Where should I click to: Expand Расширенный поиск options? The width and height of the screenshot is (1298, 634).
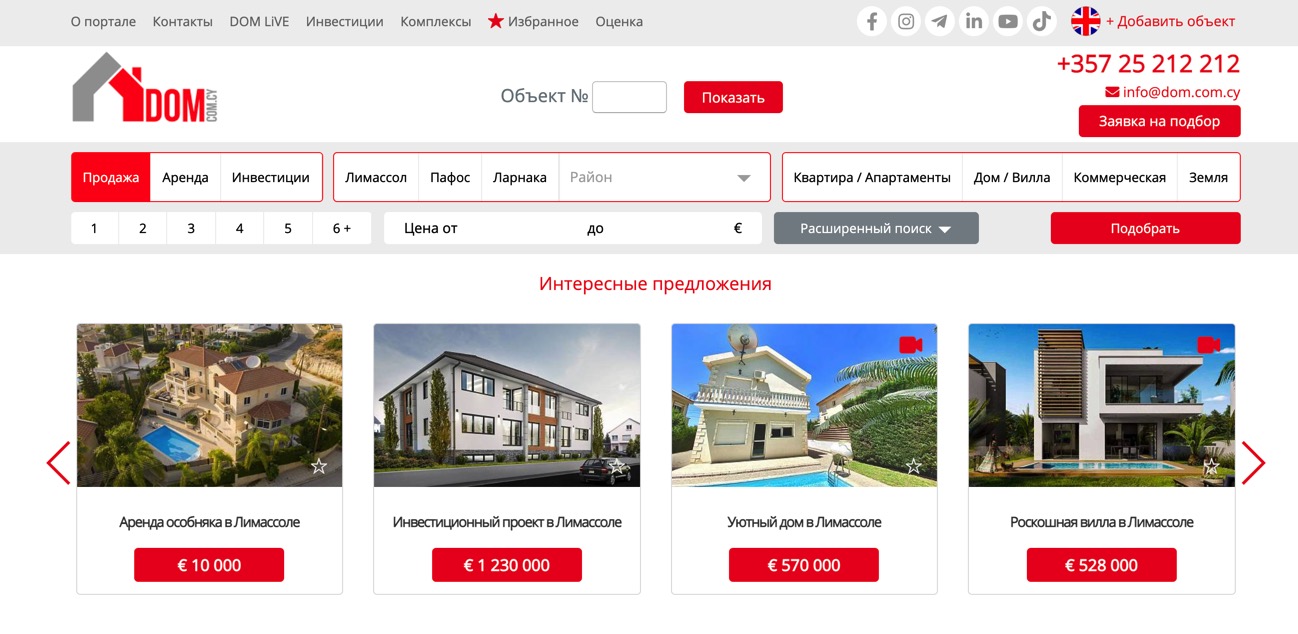pyautogui.click(x=876, y=228)
